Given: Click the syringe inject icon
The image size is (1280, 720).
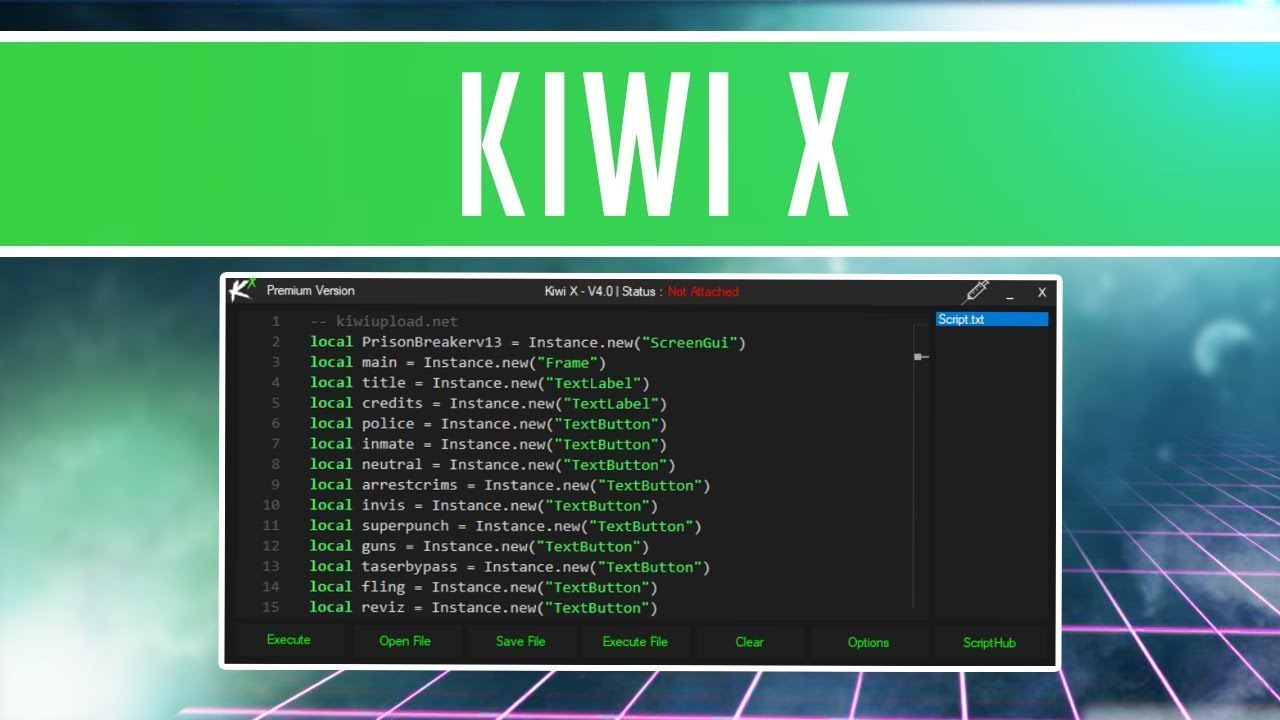Looking at the screenshot, I should (976, 292).
